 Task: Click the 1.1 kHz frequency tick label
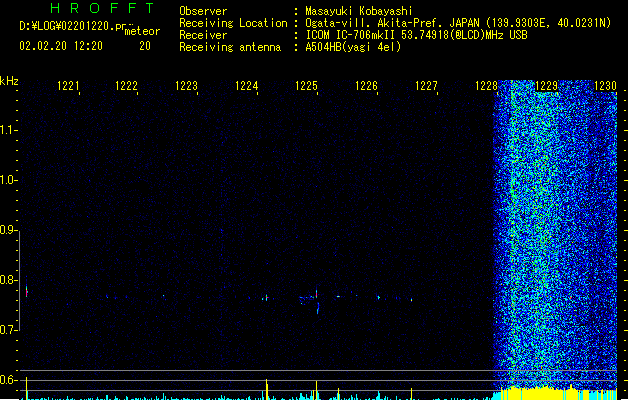coord(8,130)
